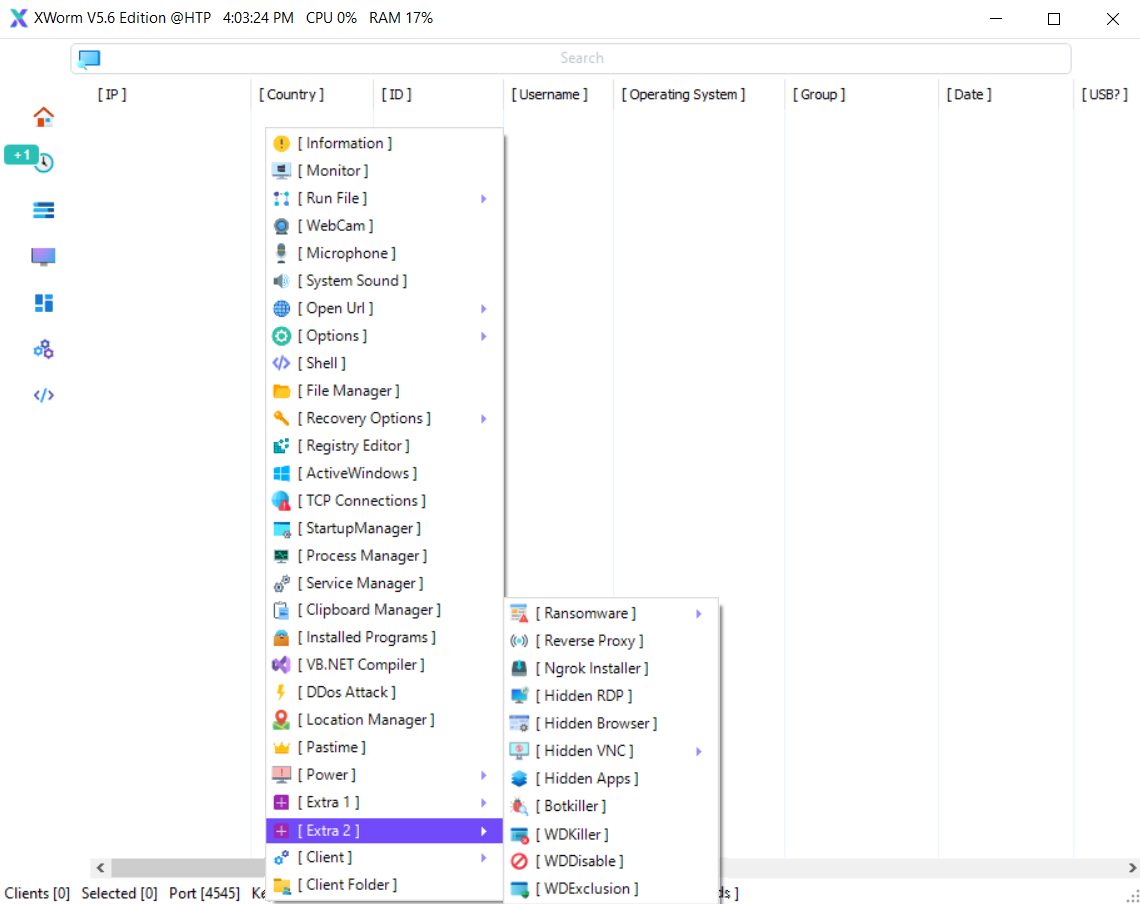
Task: Open the Home page in the sidebar
Action: click(x=44, y=116)
